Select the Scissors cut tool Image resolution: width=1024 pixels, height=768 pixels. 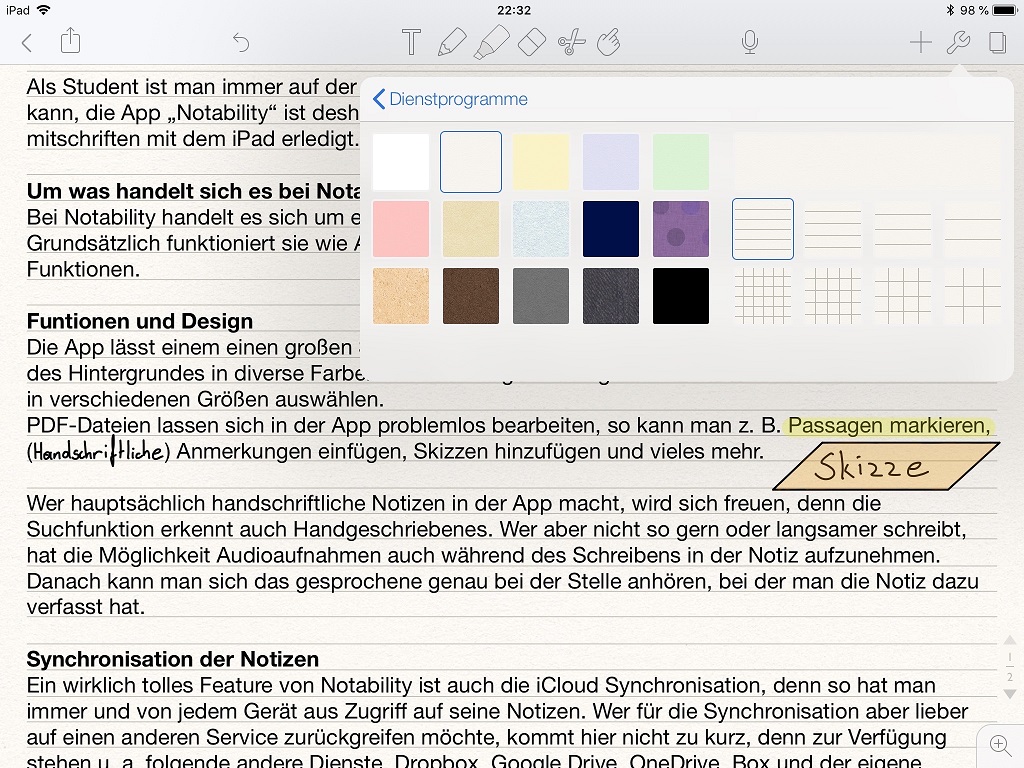point(571,43)
